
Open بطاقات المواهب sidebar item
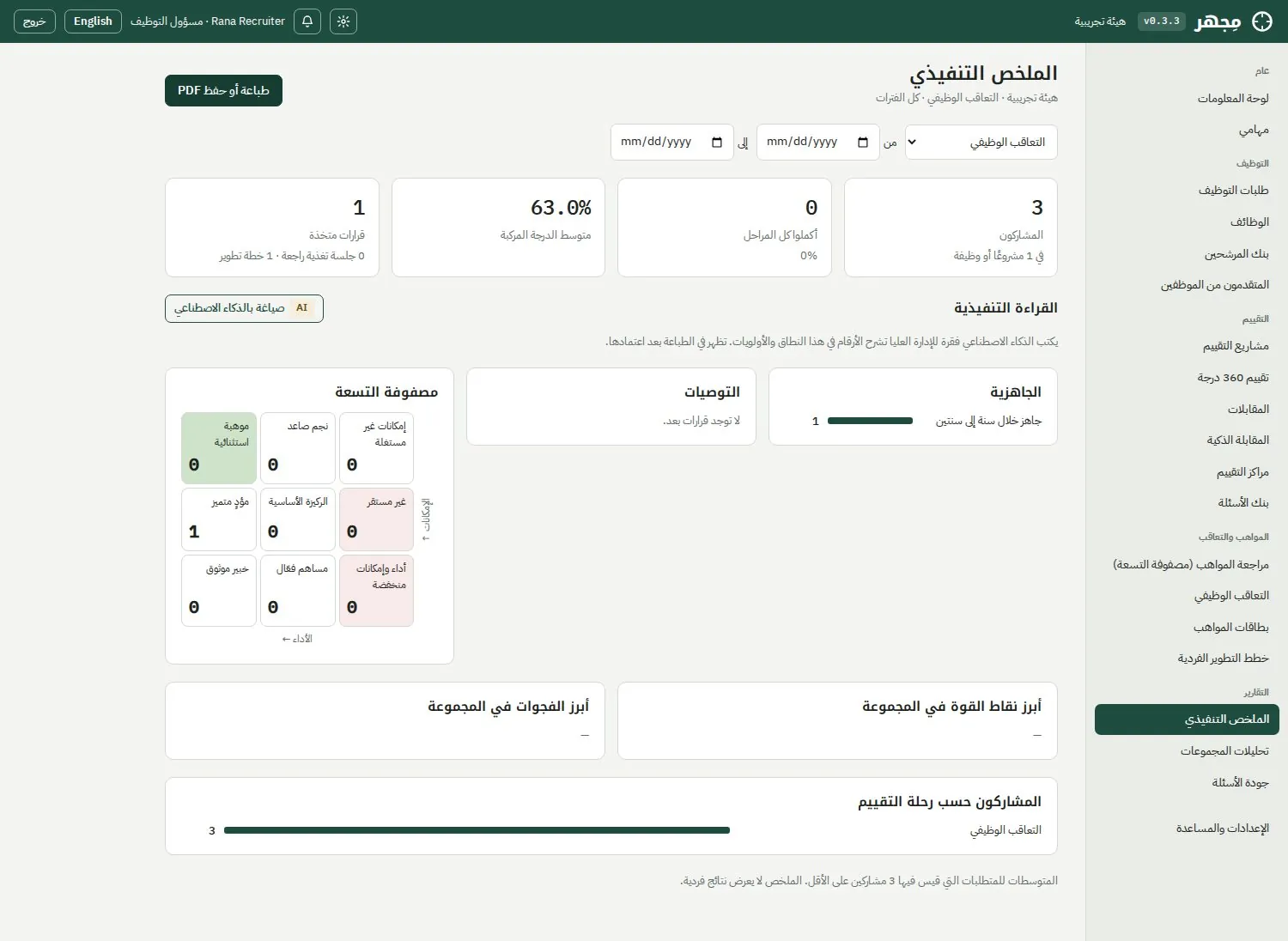click(x=1187, y=628)
